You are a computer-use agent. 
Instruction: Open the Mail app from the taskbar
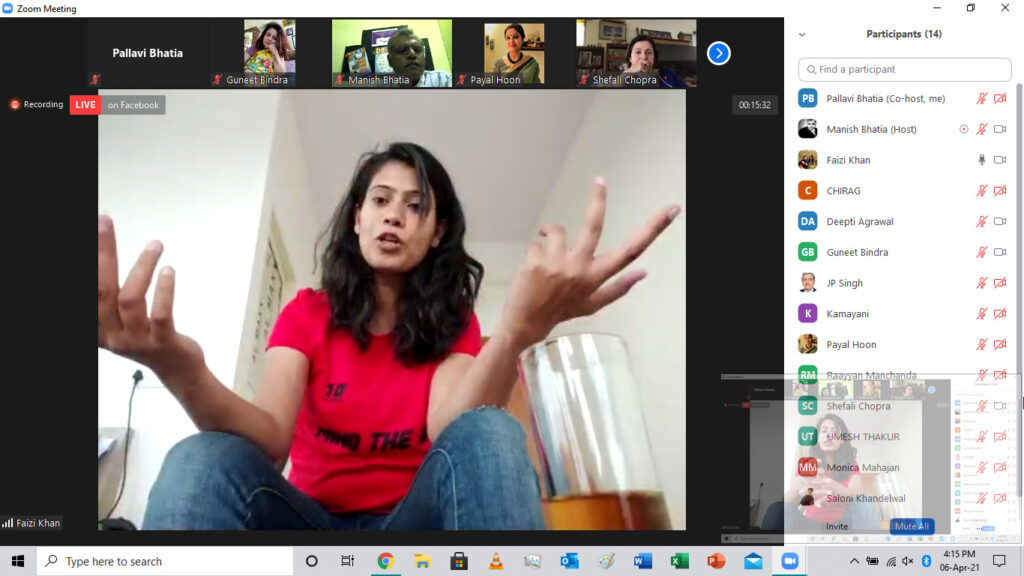point(753,561)
